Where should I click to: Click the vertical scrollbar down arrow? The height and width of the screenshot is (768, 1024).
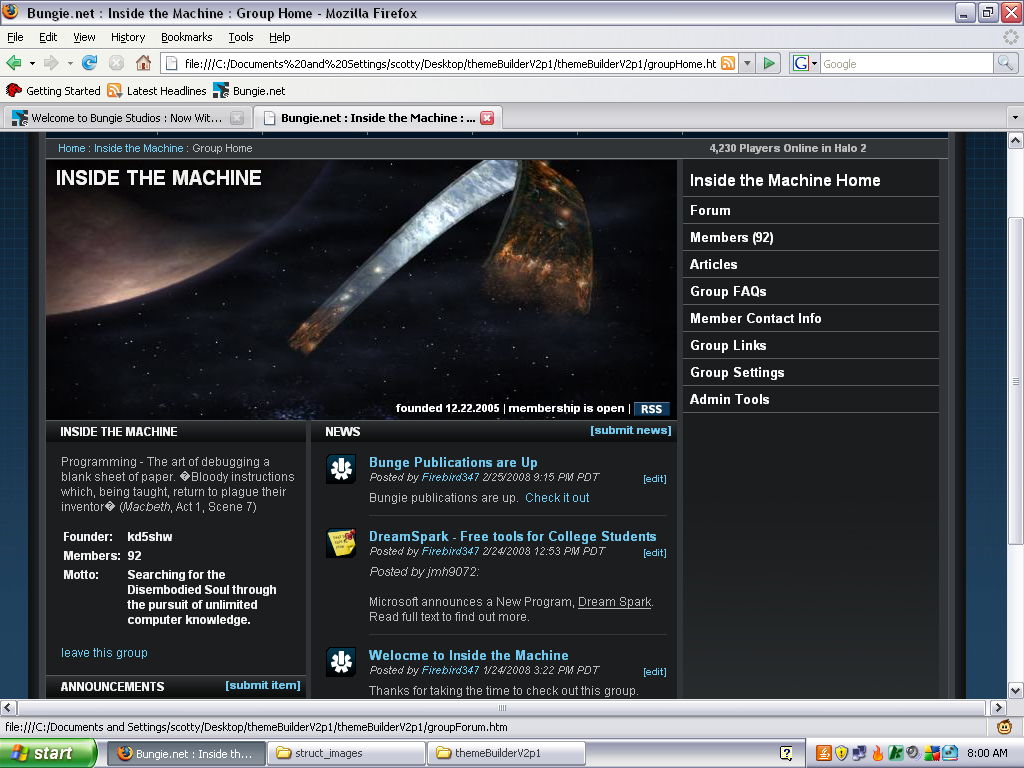(1015, 690)
